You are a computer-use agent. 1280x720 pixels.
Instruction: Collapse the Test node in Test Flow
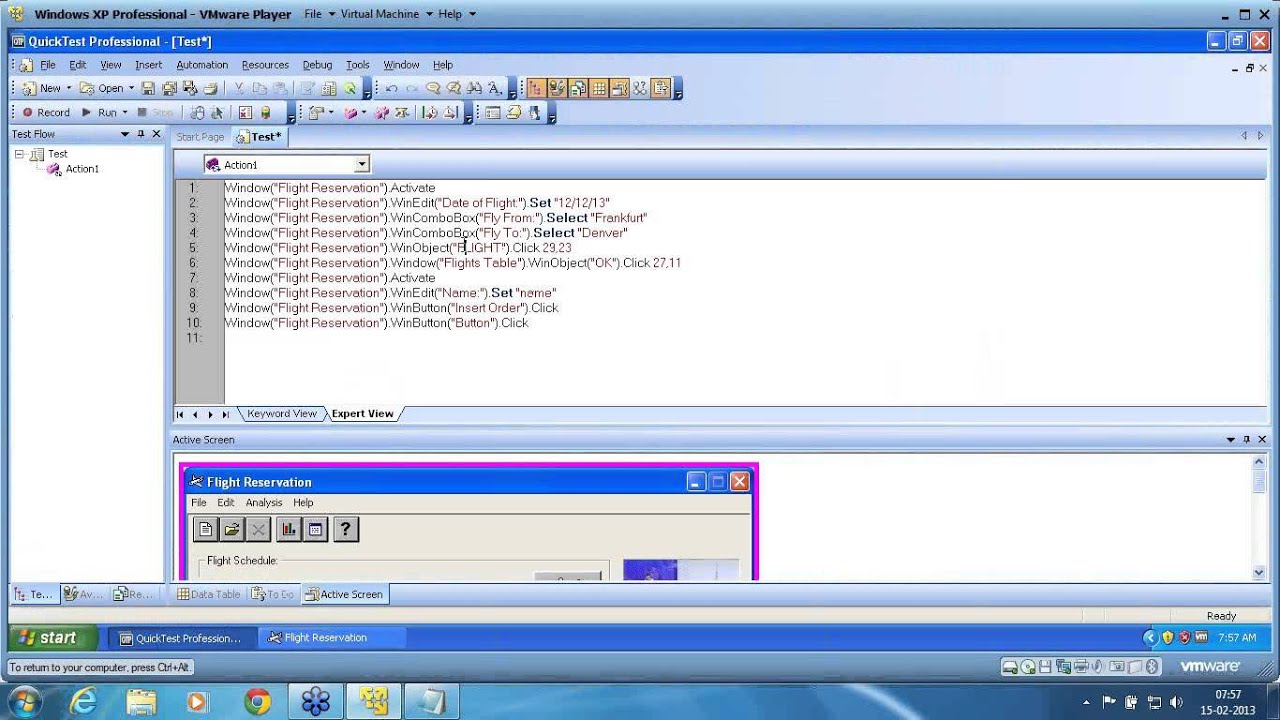click(x=19, y=154)
